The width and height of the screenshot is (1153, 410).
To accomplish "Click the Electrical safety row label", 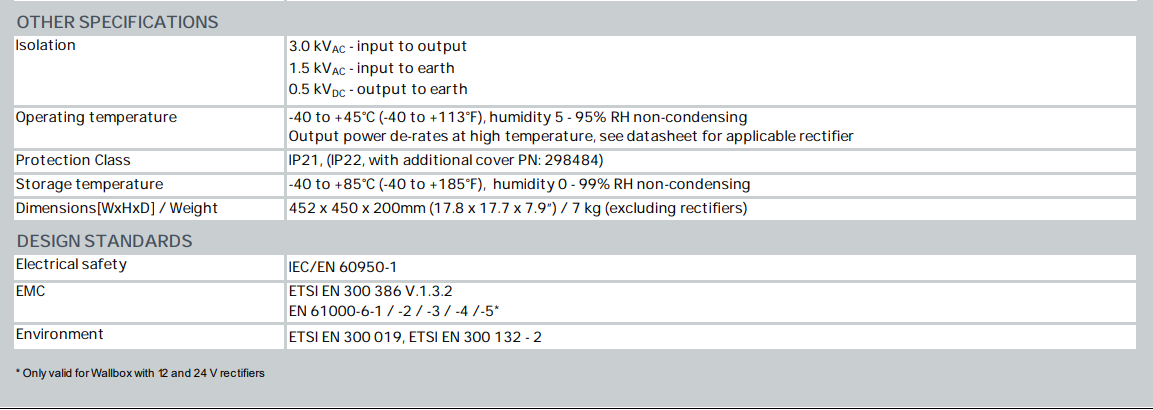I will (x=71, y=265).
